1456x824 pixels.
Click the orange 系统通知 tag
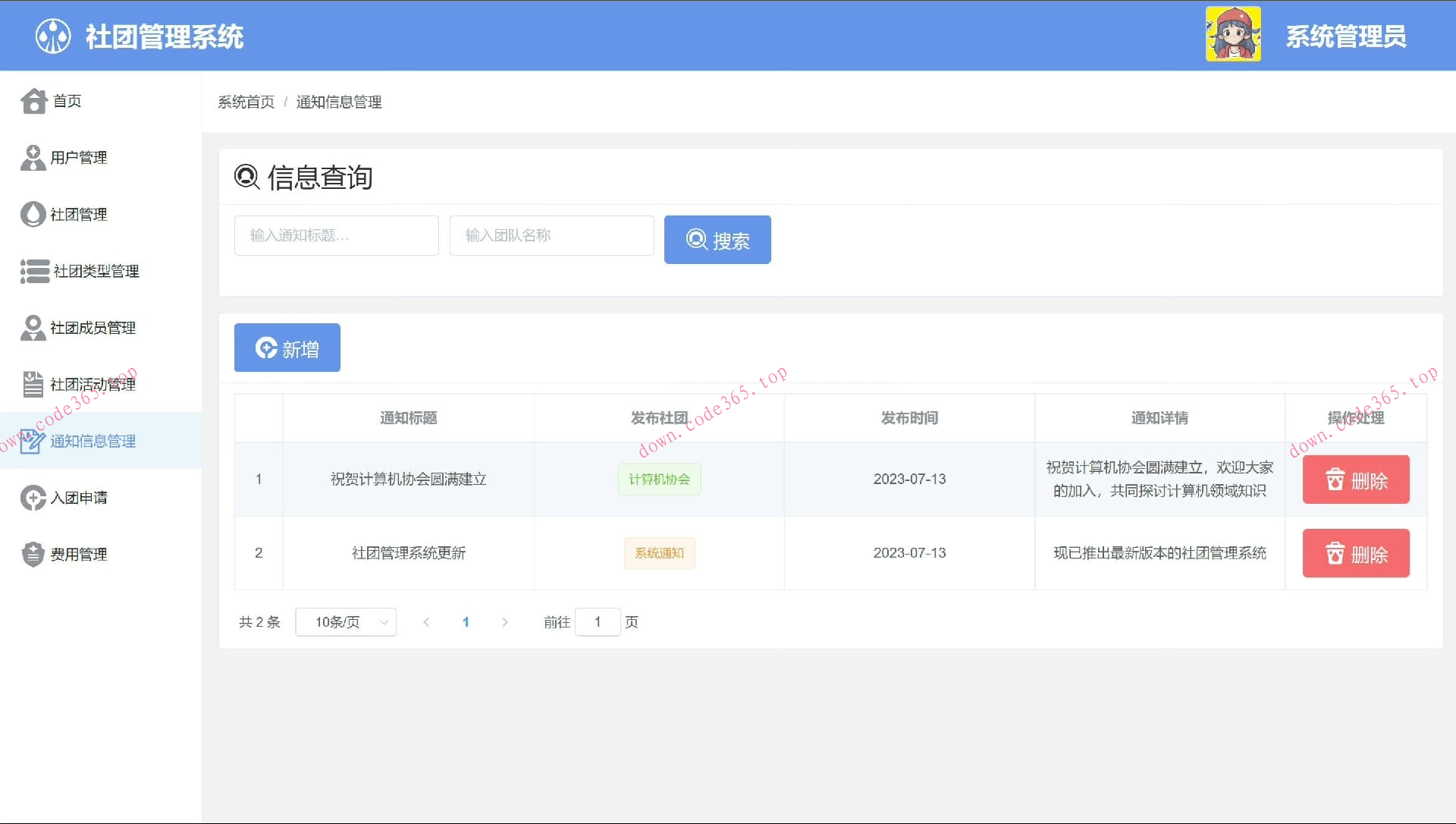point(659,553)
